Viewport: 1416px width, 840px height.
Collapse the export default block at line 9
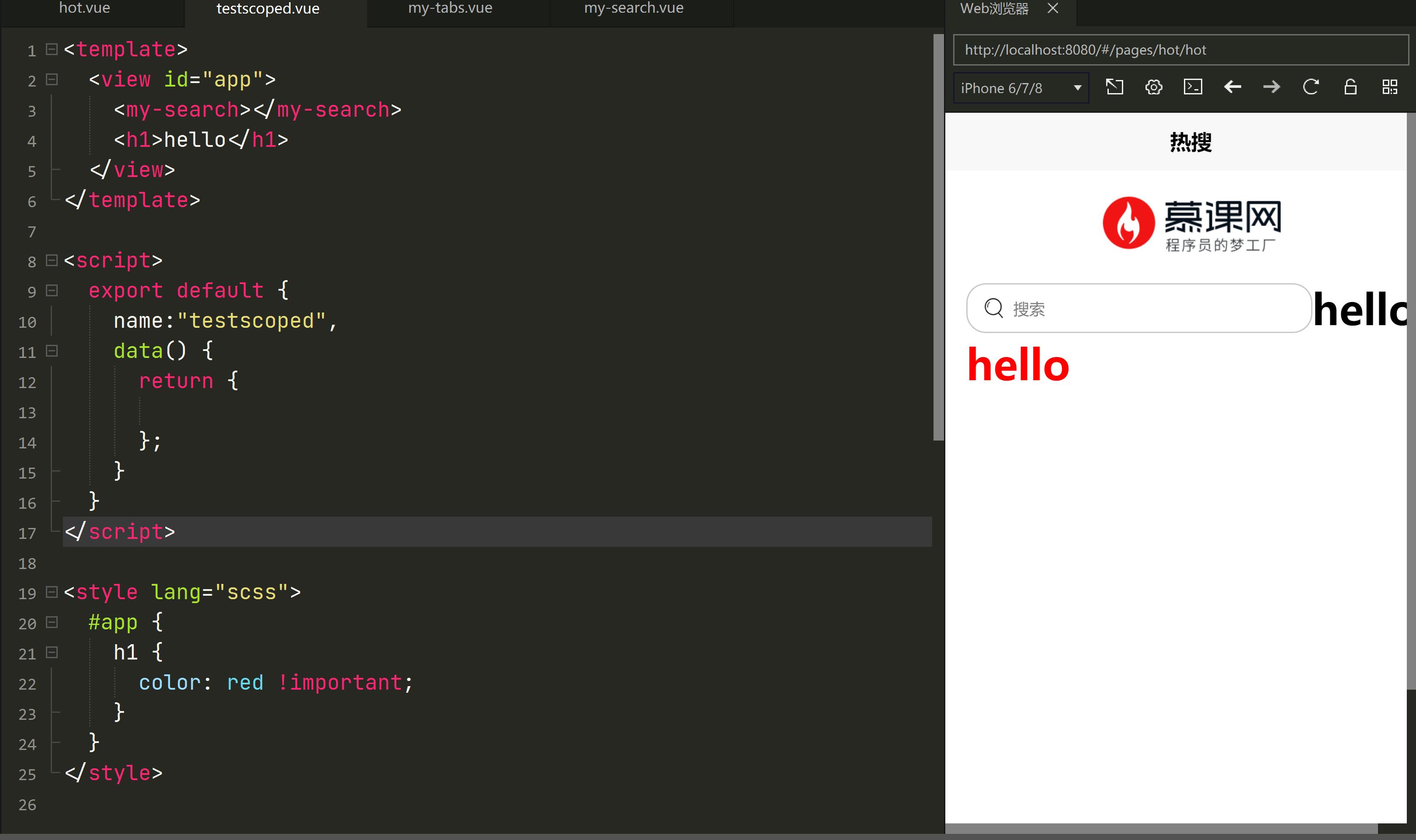click(52, 290)
